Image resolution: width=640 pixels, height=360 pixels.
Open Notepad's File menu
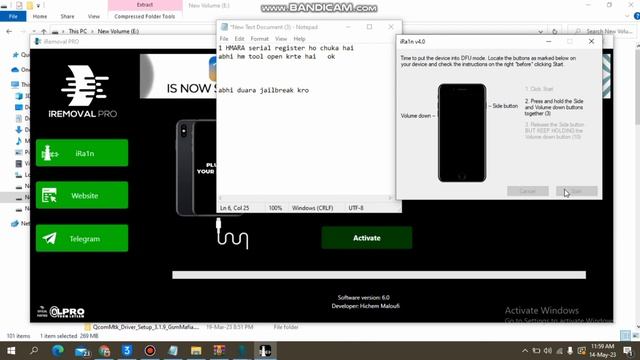tap(224, 39)
